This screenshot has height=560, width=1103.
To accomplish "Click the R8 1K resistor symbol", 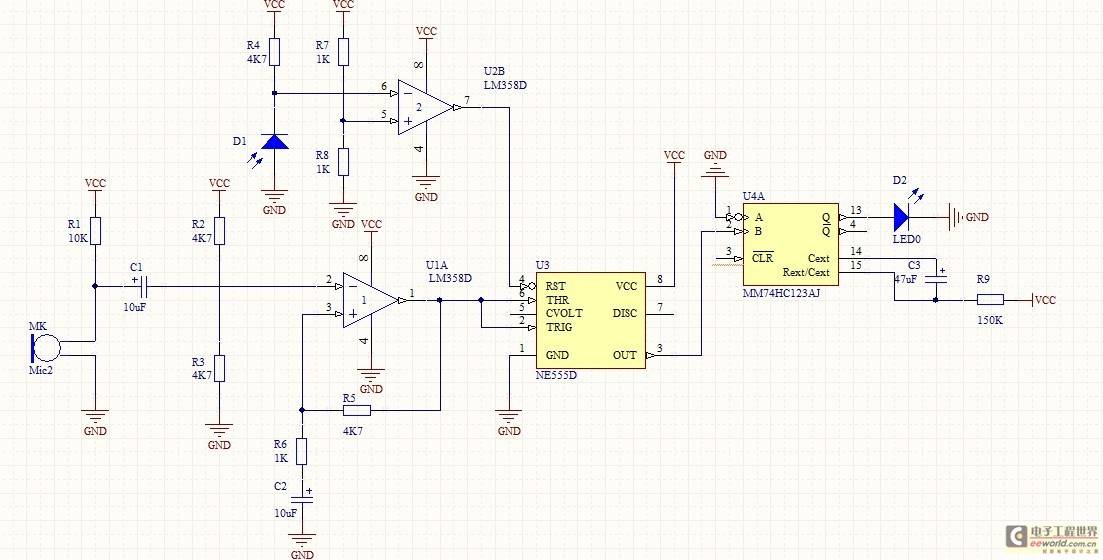I will click(x=343, y=161).
